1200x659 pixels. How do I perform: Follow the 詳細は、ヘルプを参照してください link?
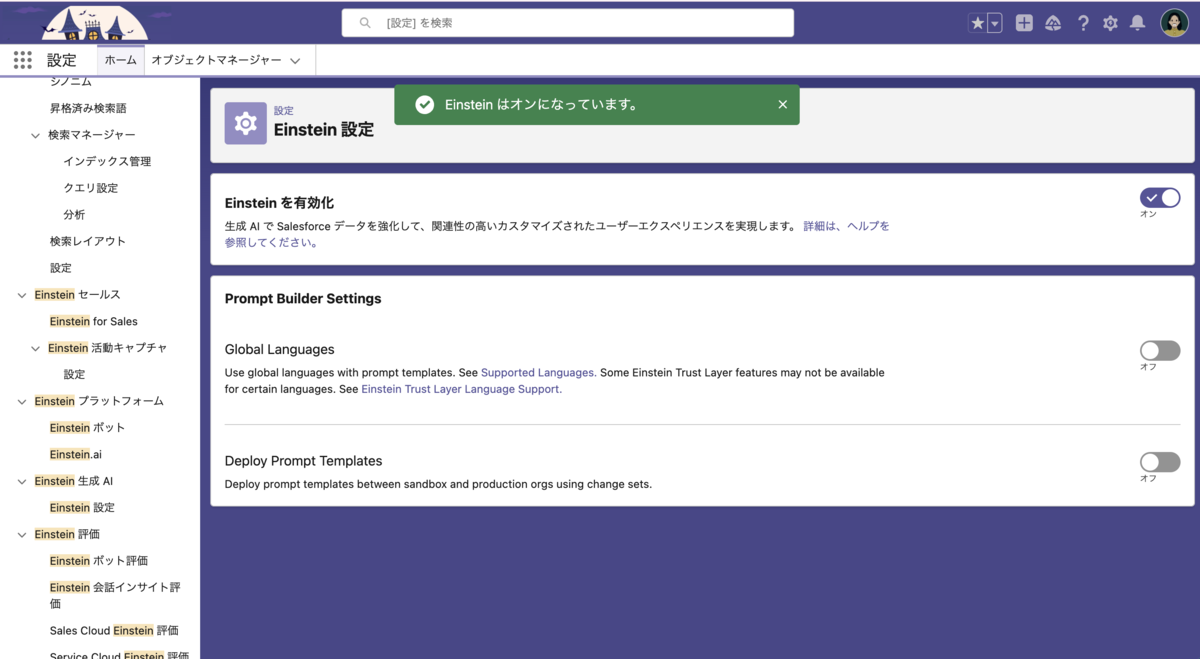tap(557, 234)
